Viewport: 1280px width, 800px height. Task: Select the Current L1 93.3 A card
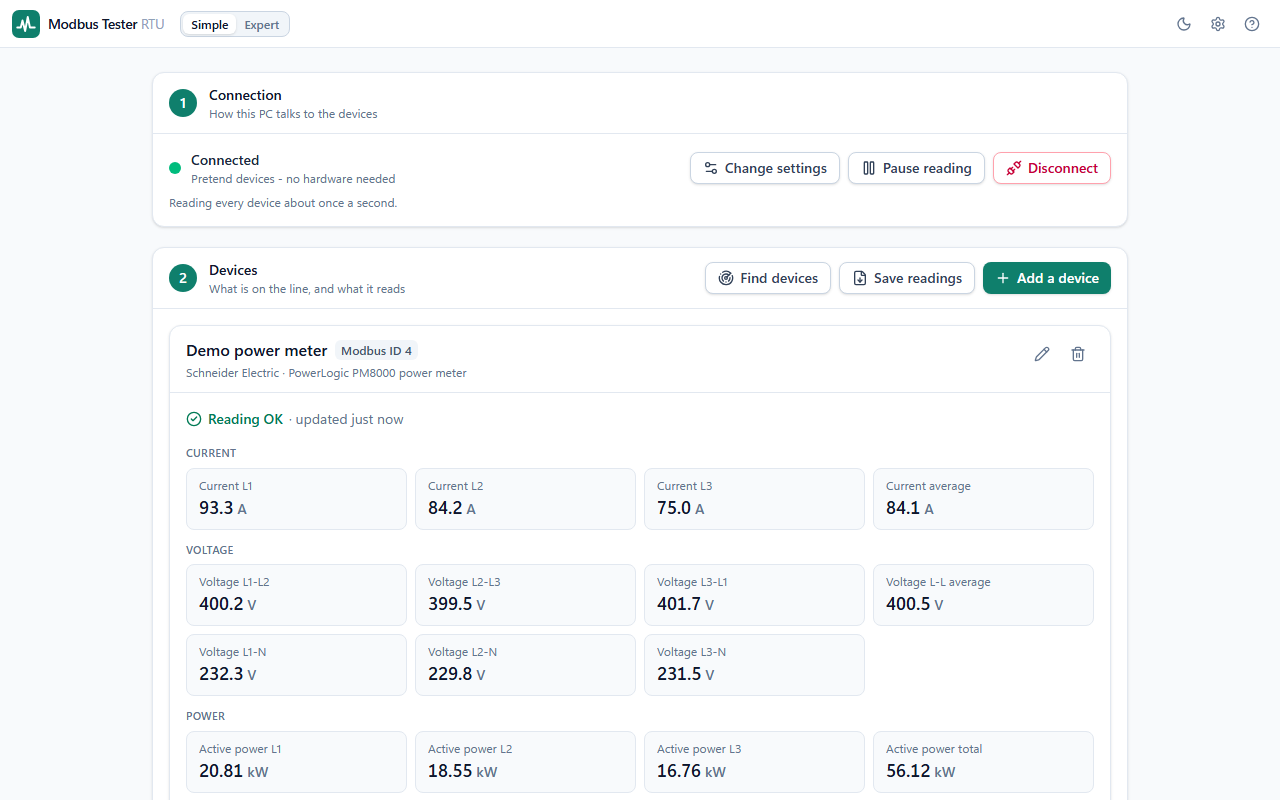tap(296, 499)
